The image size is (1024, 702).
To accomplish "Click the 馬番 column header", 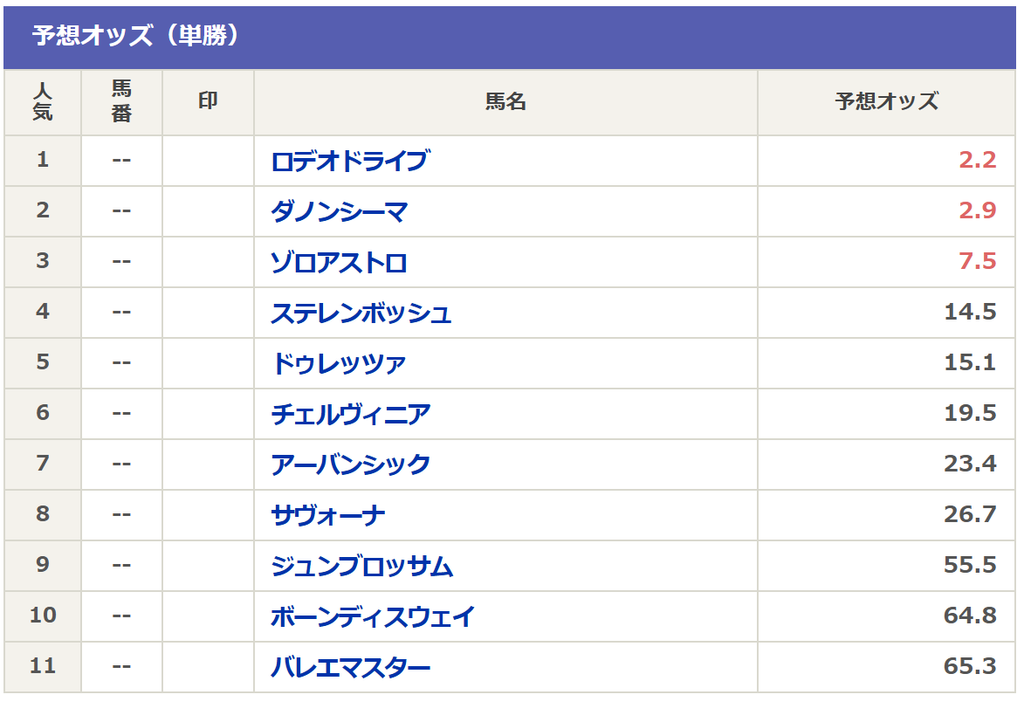I will click(x=121, y=102).
